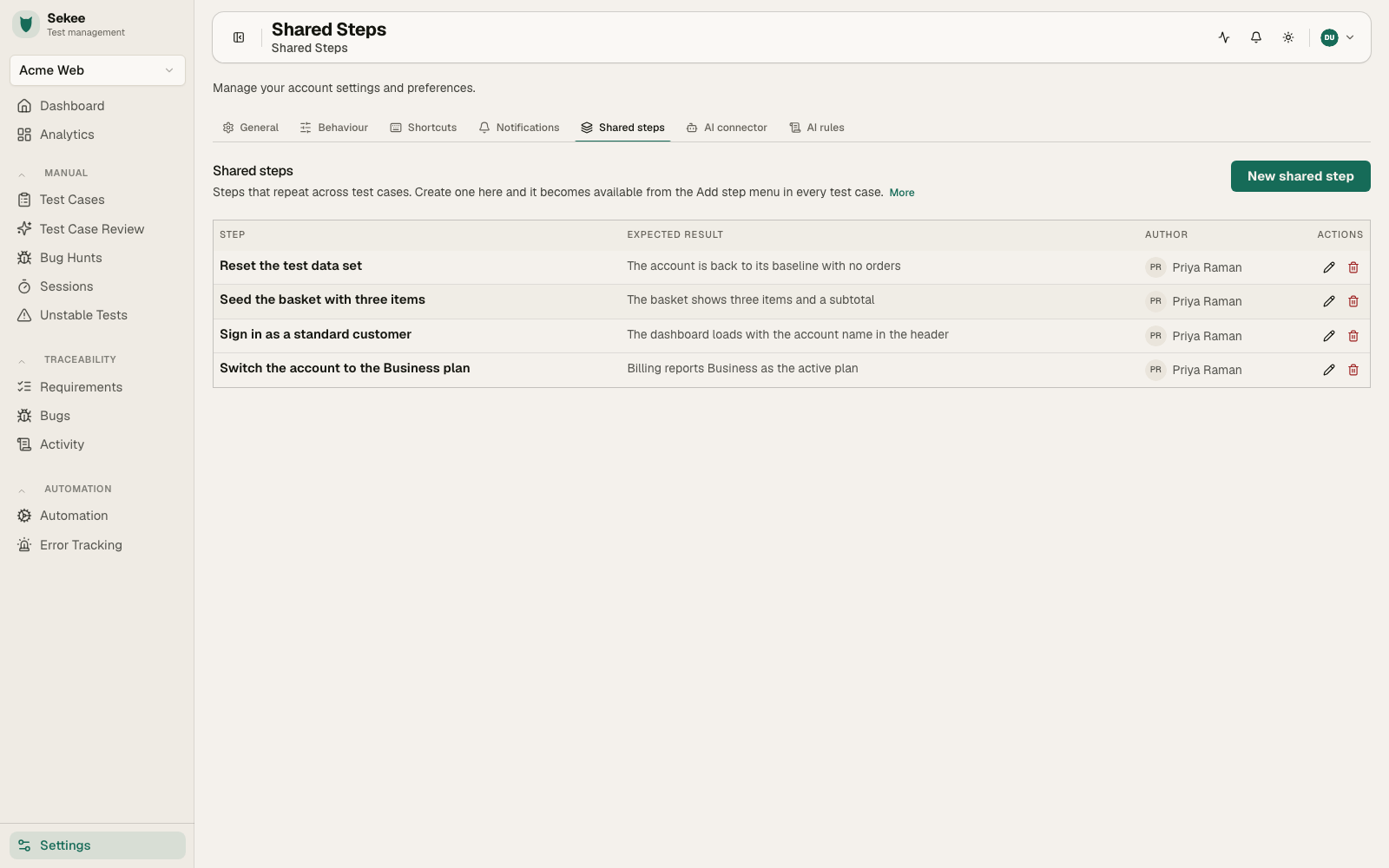The height and width of the screenshot is (868, 1389).
Task: Open Error Tracking
Action: click(x=97, y=545)
